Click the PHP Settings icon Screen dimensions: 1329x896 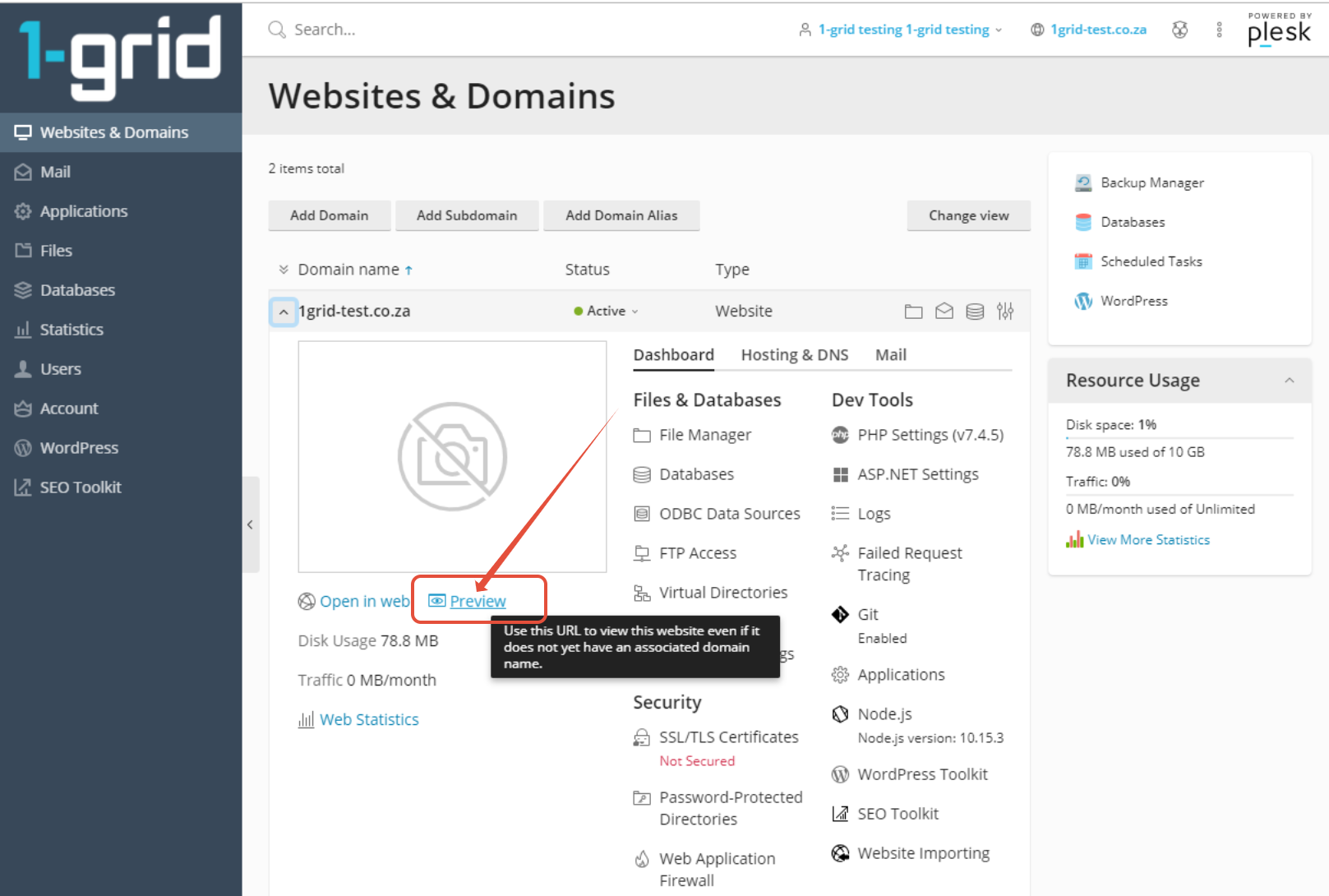pos(840,435)
